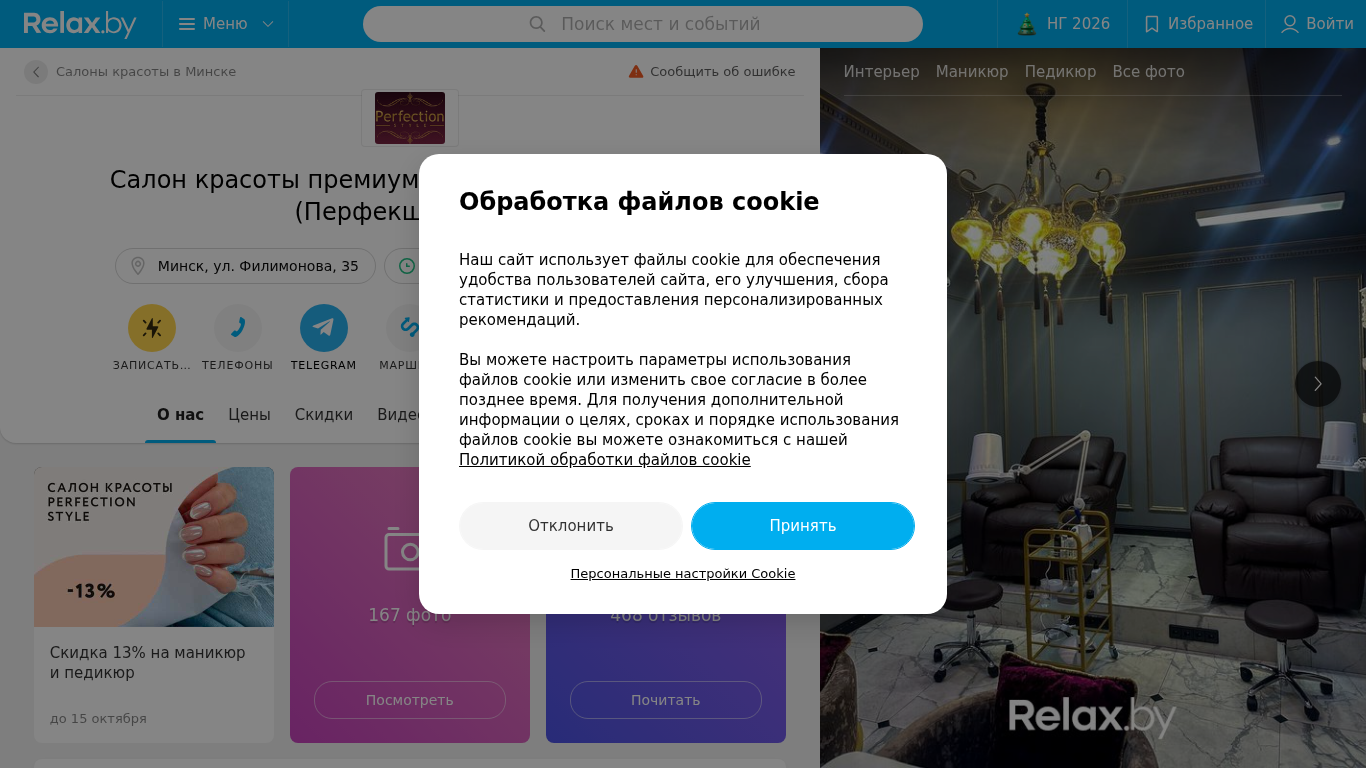Click the search field Поиск мест и событий
Viewport: 1366px width, 768px height.
(643, 24)
